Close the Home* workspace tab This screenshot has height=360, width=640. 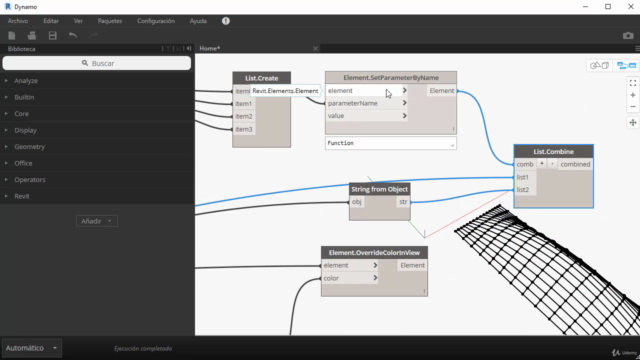pos(315,49)
